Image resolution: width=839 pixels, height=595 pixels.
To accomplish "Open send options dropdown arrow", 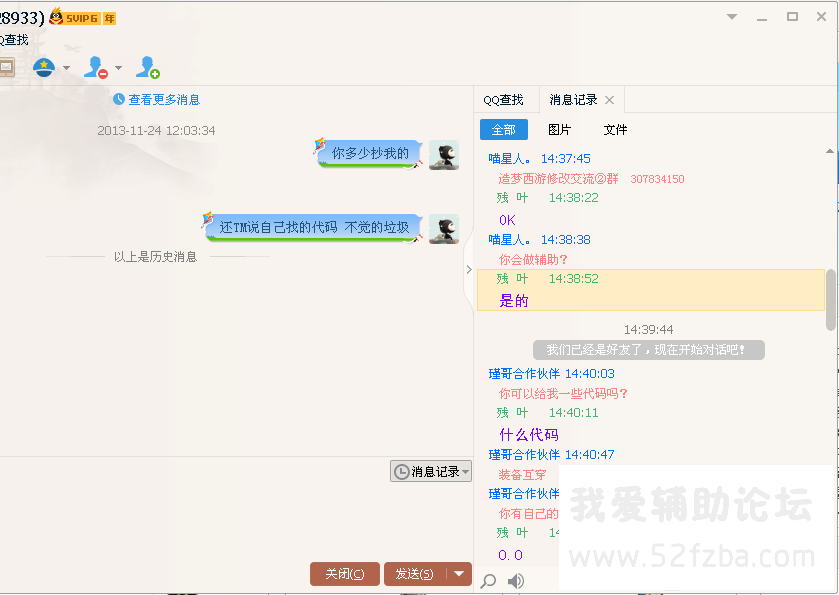I will 459,574.
